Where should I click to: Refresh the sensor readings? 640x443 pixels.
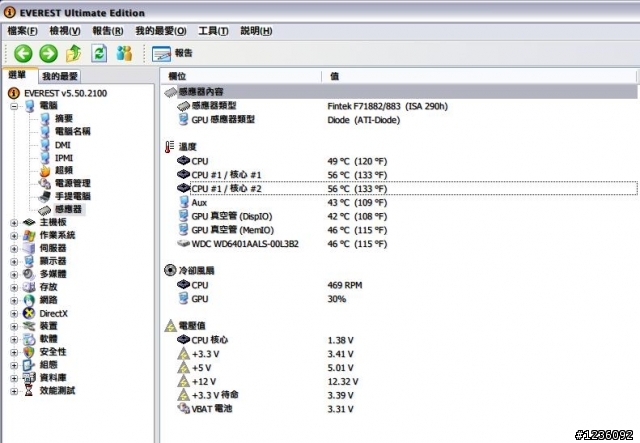tap(99, 53)
